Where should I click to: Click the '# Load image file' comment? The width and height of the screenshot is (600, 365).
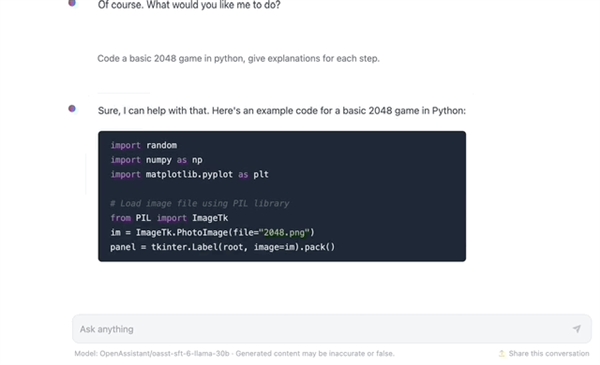pyautogui.click(x=200, y=204)
